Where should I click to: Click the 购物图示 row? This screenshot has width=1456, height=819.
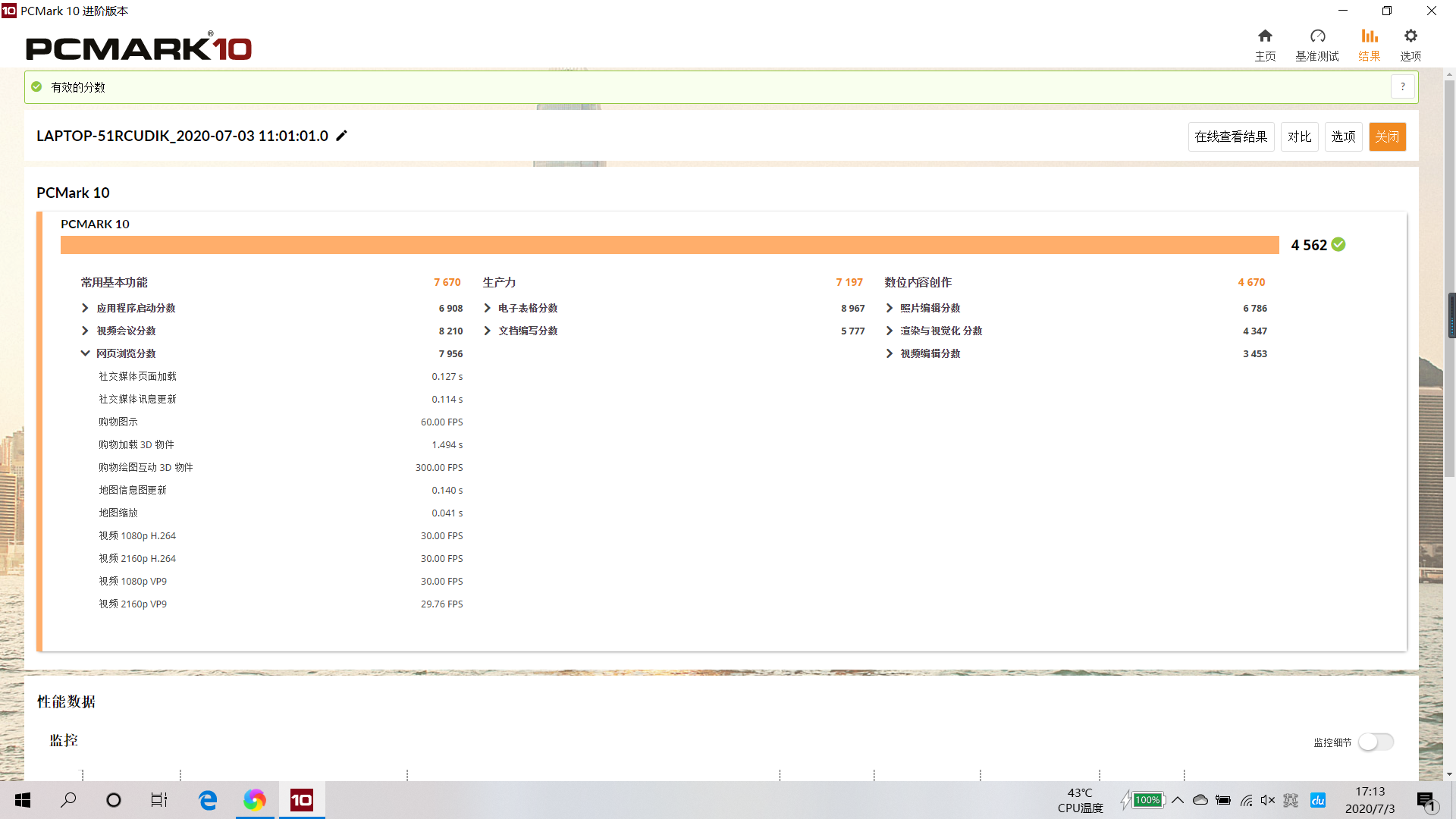[x=281, y=422]
